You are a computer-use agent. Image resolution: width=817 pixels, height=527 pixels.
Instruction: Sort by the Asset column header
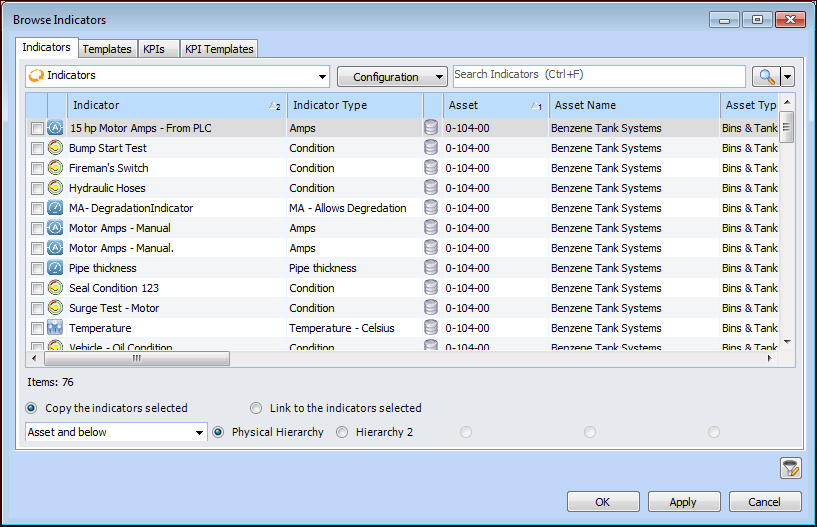pos(496,105)
